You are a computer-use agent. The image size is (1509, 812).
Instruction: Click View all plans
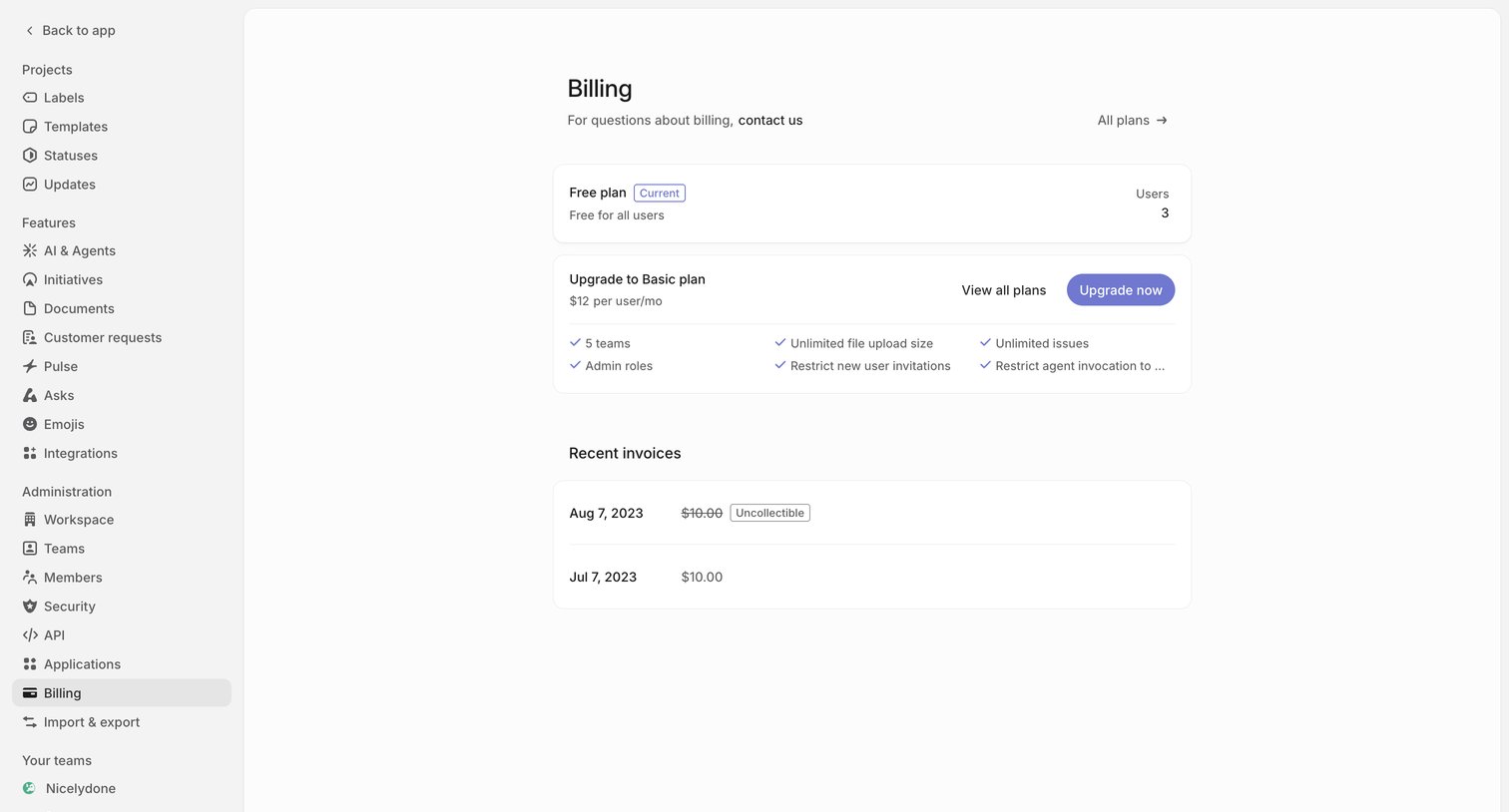[1004, 290]
